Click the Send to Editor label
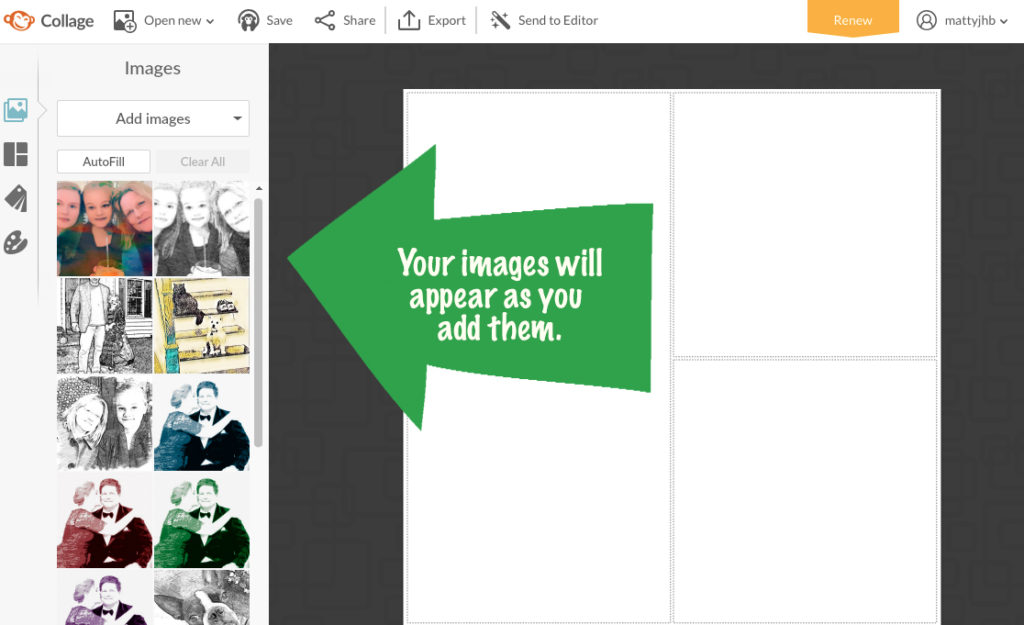The image size is (1024, 625). pyautogui.click(x=558, y=20)
